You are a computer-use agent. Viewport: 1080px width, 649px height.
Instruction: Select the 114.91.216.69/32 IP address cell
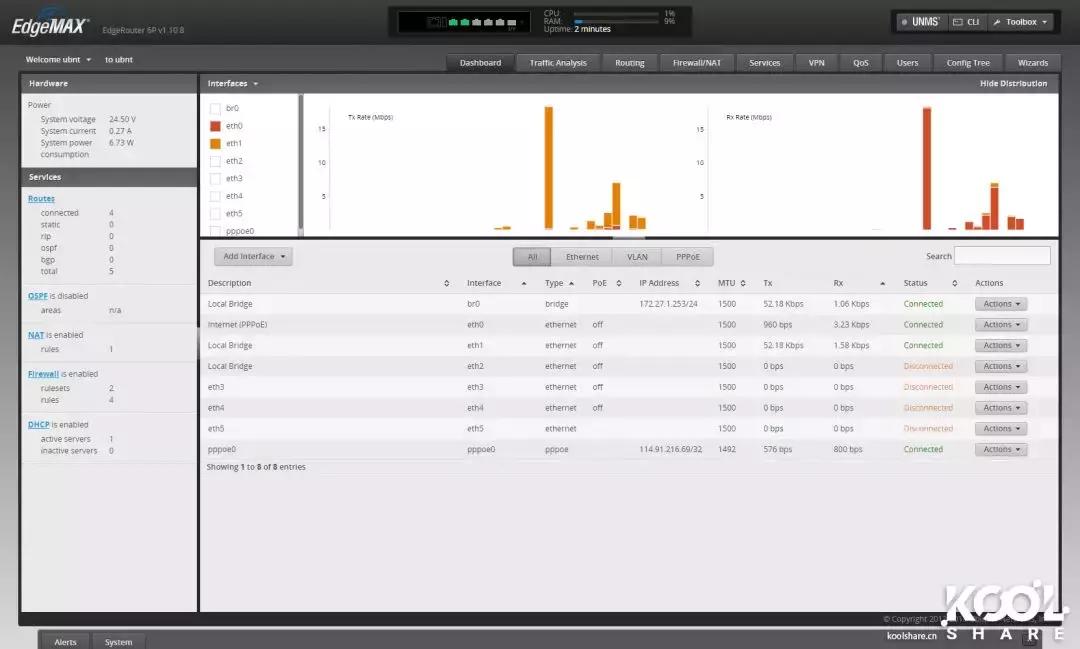pyautogui.click(x=670, y=449)
